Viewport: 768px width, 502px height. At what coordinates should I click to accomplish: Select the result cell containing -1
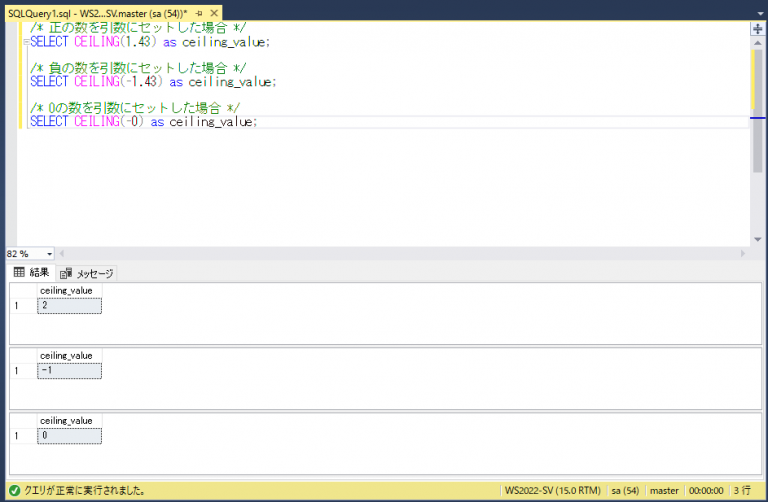[x=70, y=371]
